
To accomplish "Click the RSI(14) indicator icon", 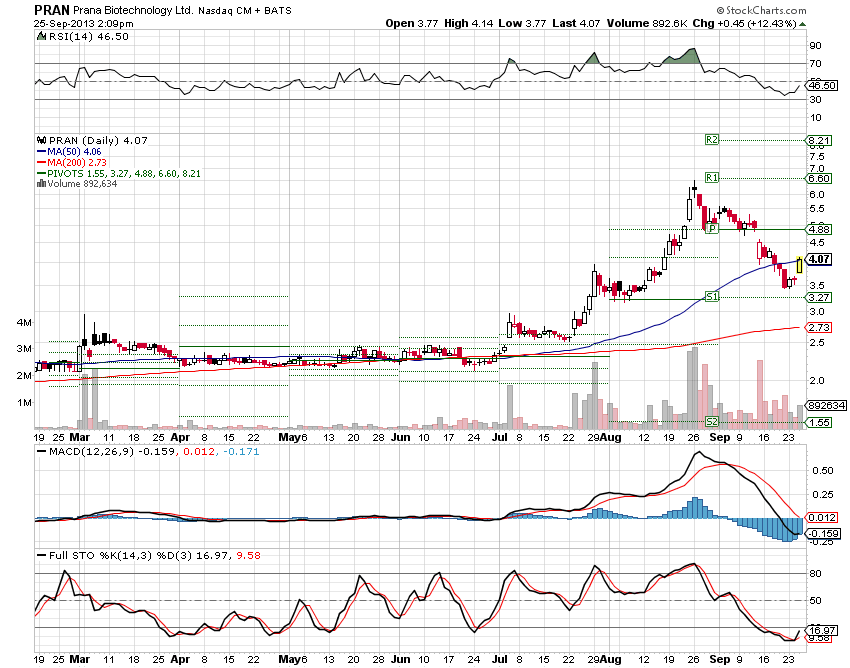I will tap(41, 36).
